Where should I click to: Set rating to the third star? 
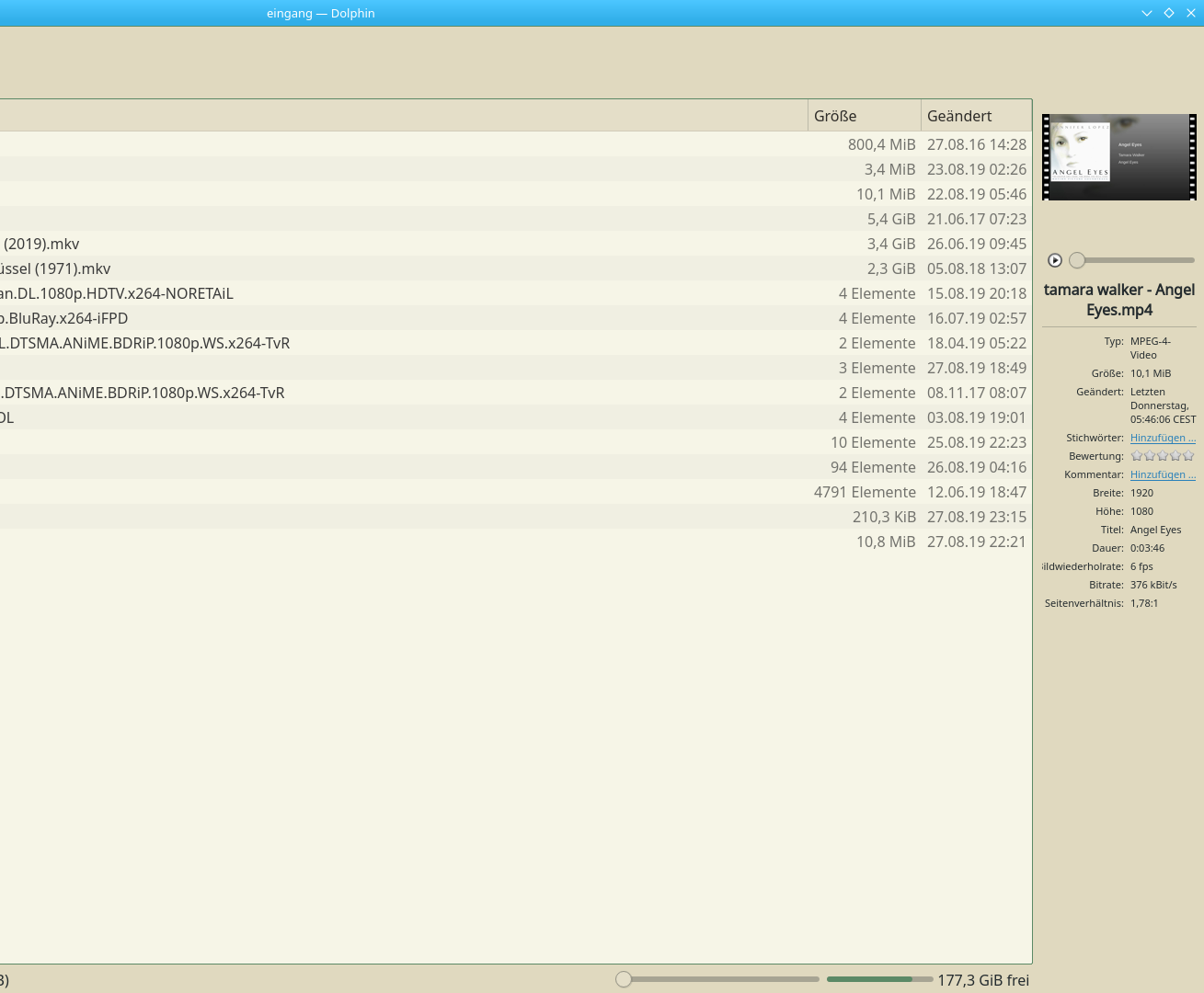pyautogui.click(x=1163, y=456)
